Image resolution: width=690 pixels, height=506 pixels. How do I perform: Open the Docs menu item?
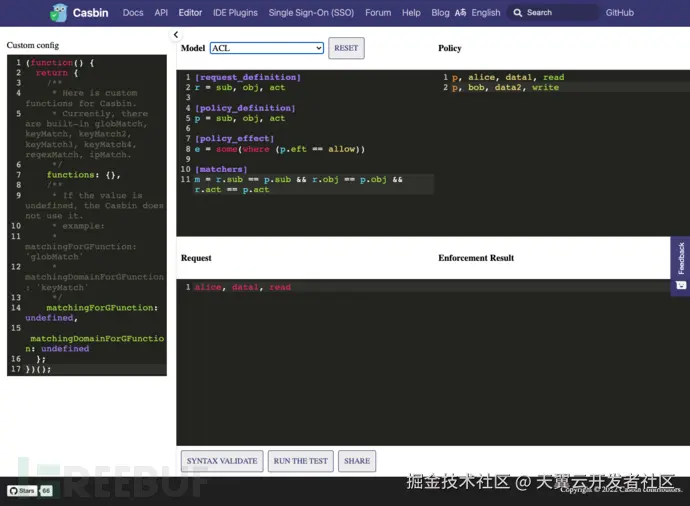(133, 13)
